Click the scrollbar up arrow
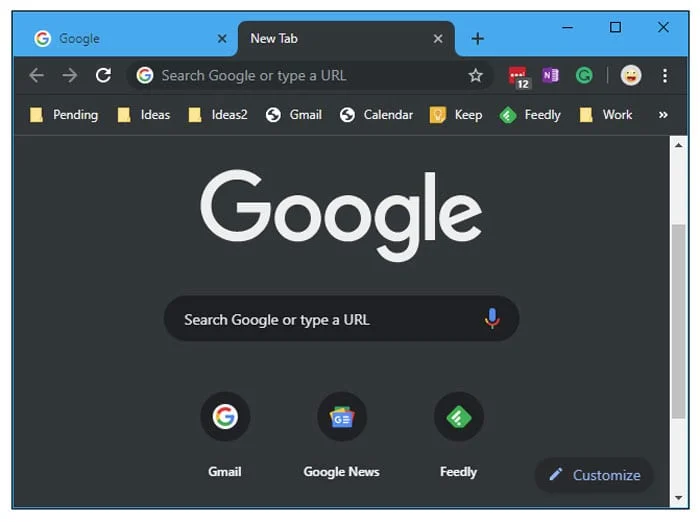700x522 pixels. (679, 145)
